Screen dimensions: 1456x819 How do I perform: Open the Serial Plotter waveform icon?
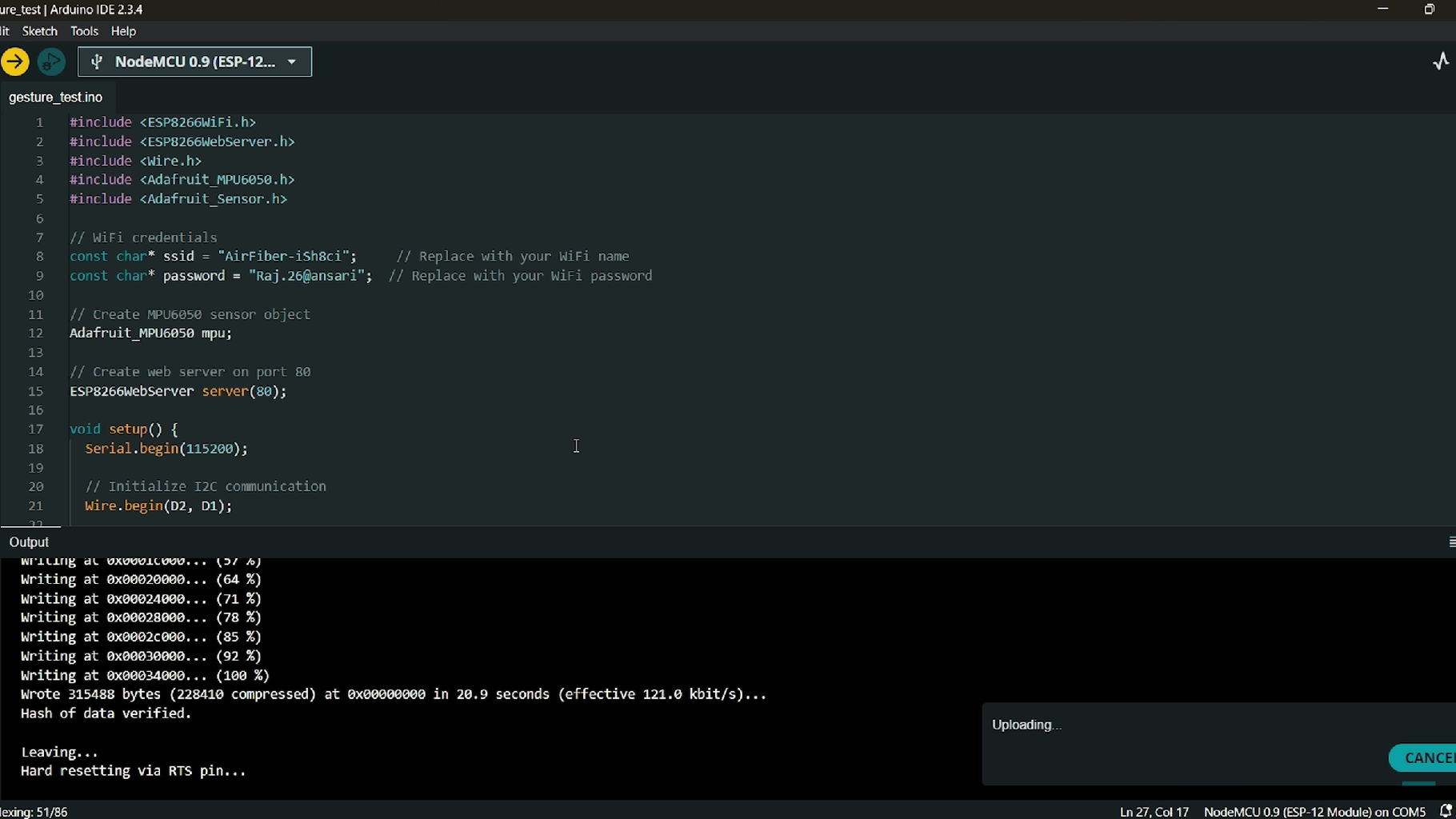coord(1441,62)
